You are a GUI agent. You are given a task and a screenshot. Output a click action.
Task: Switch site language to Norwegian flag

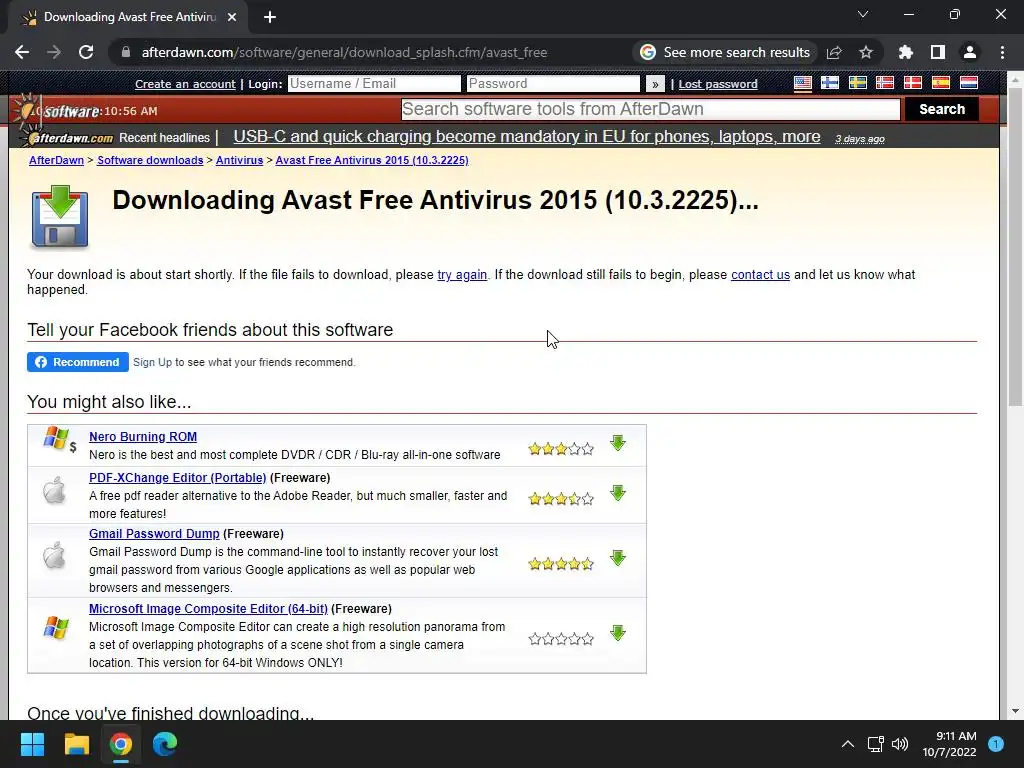[885, 83]
